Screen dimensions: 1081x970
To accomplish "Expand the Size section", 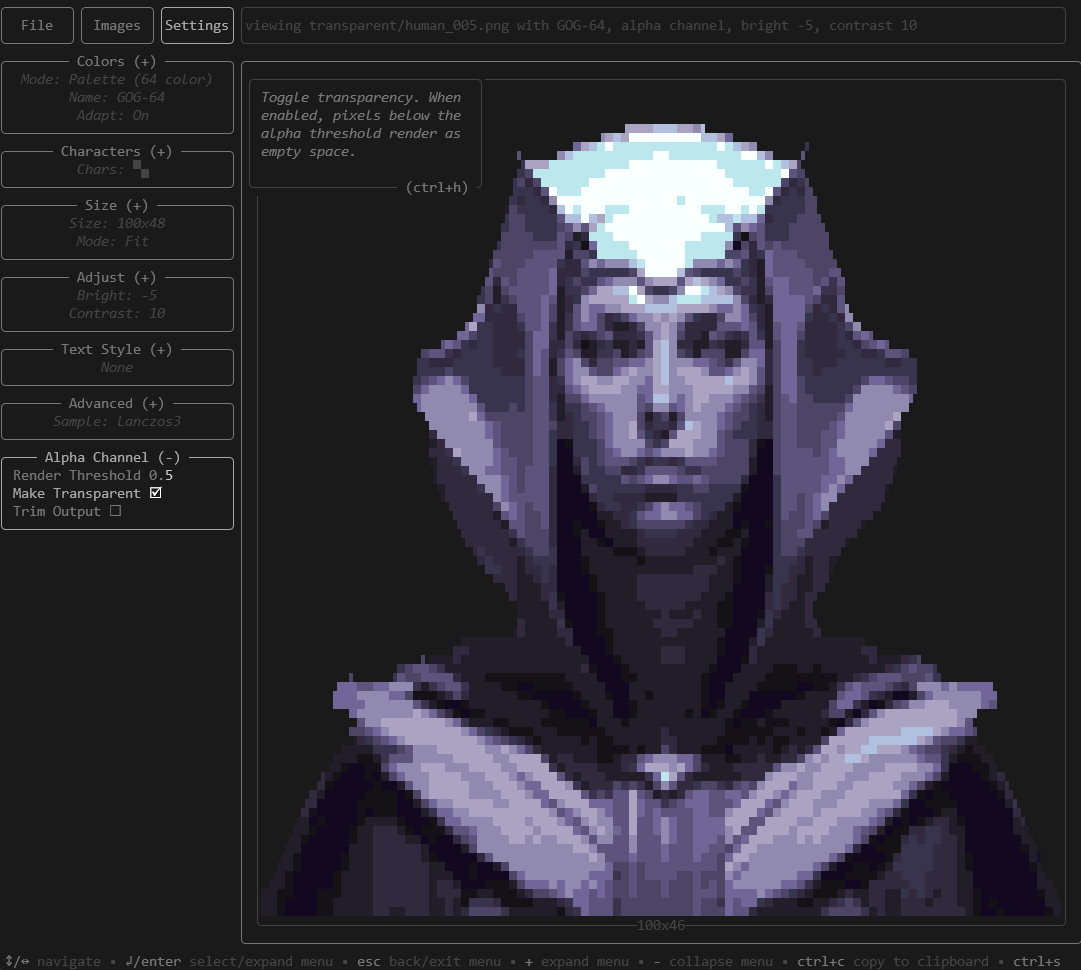I will tap(116, 205).
